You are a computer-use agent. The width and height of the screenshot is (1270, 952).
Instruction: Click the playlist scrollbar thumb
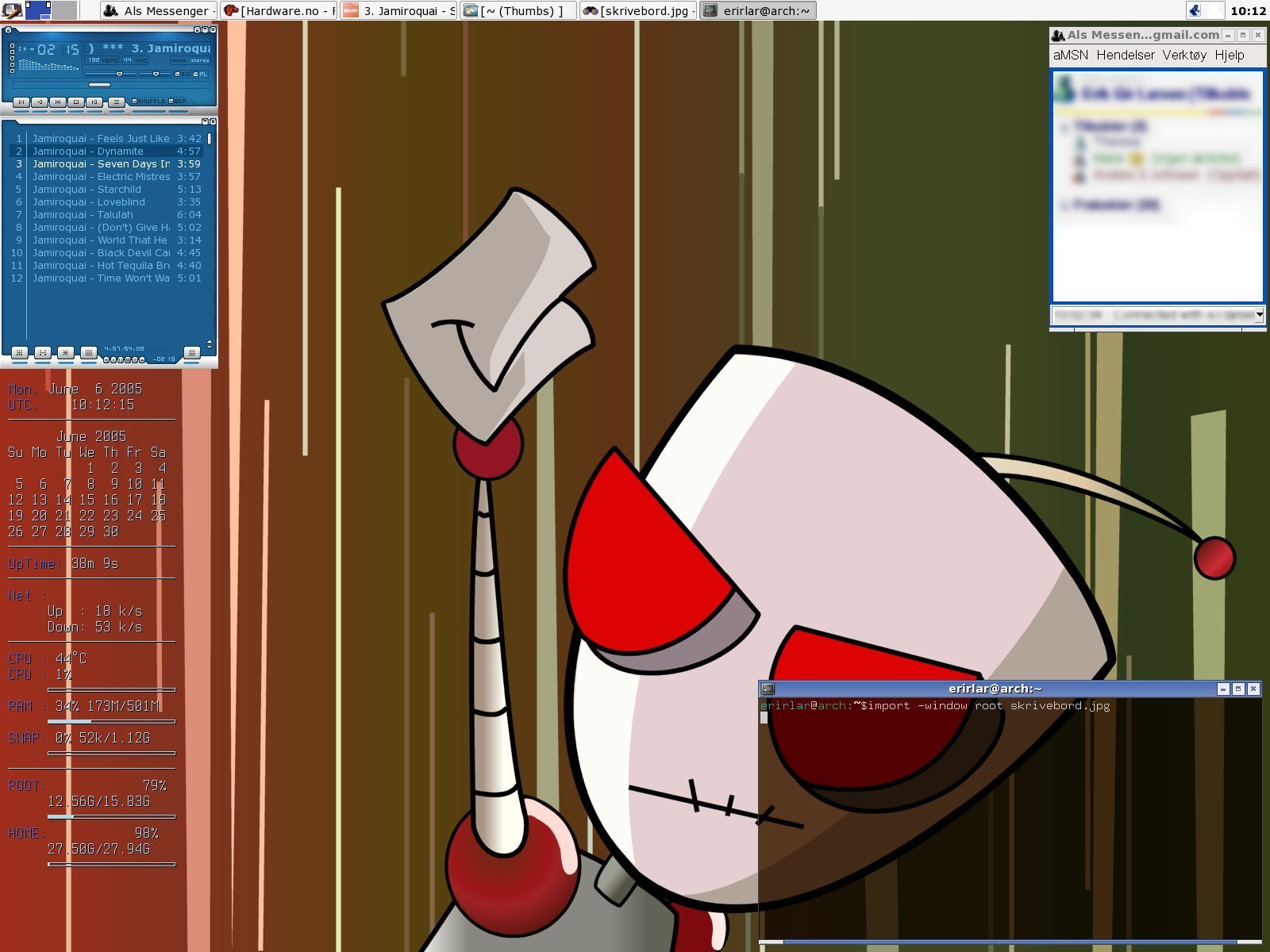[x=210, y=139]
